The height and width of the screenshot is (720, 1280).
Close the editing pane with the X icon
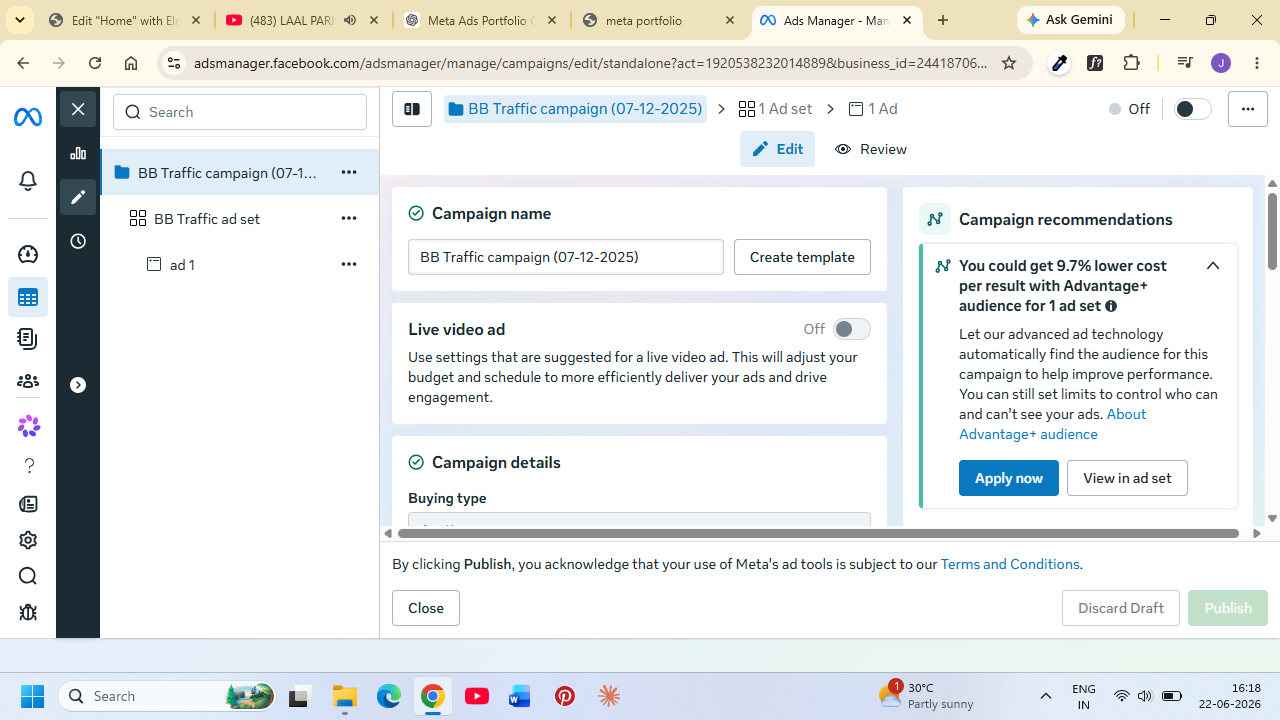pos(78,109)
